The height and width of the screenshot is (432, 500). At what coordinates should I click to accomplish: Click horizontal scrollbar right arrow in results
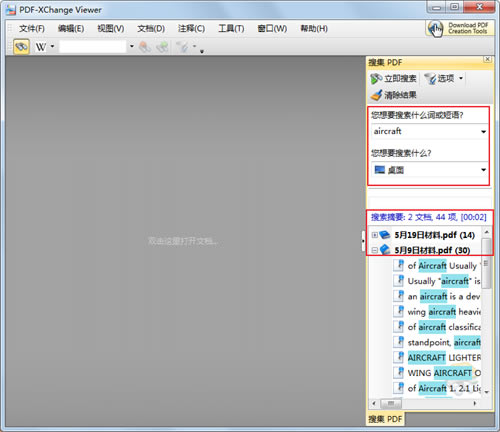(x=475, y=404)
